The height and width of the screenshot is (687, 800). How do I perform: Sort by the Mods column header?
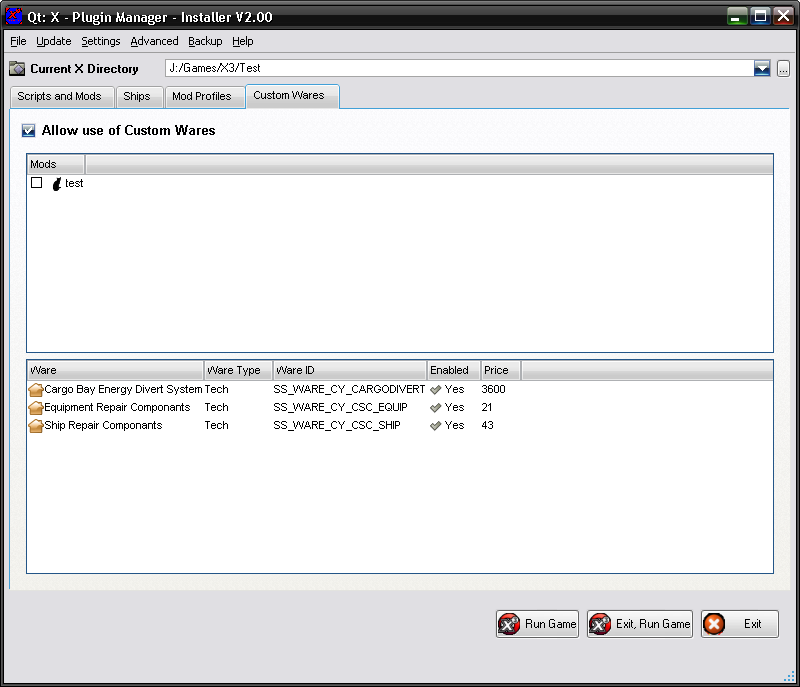tap(56, 164)
